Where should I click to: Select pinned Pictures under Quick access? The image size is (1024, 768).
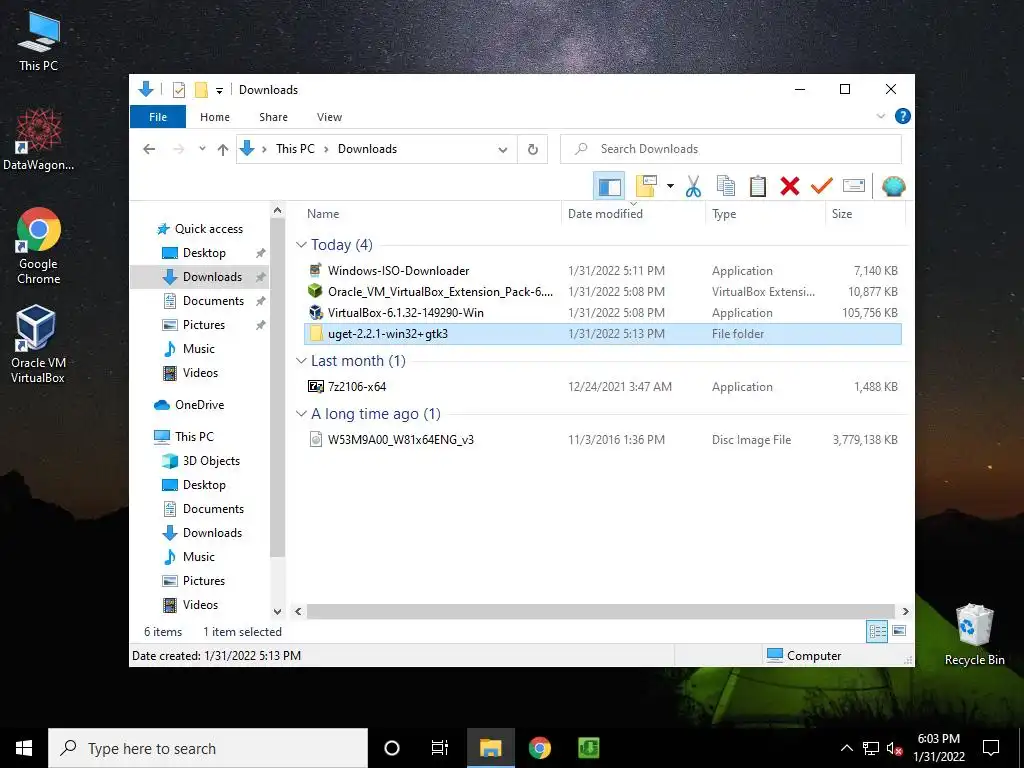203,325
